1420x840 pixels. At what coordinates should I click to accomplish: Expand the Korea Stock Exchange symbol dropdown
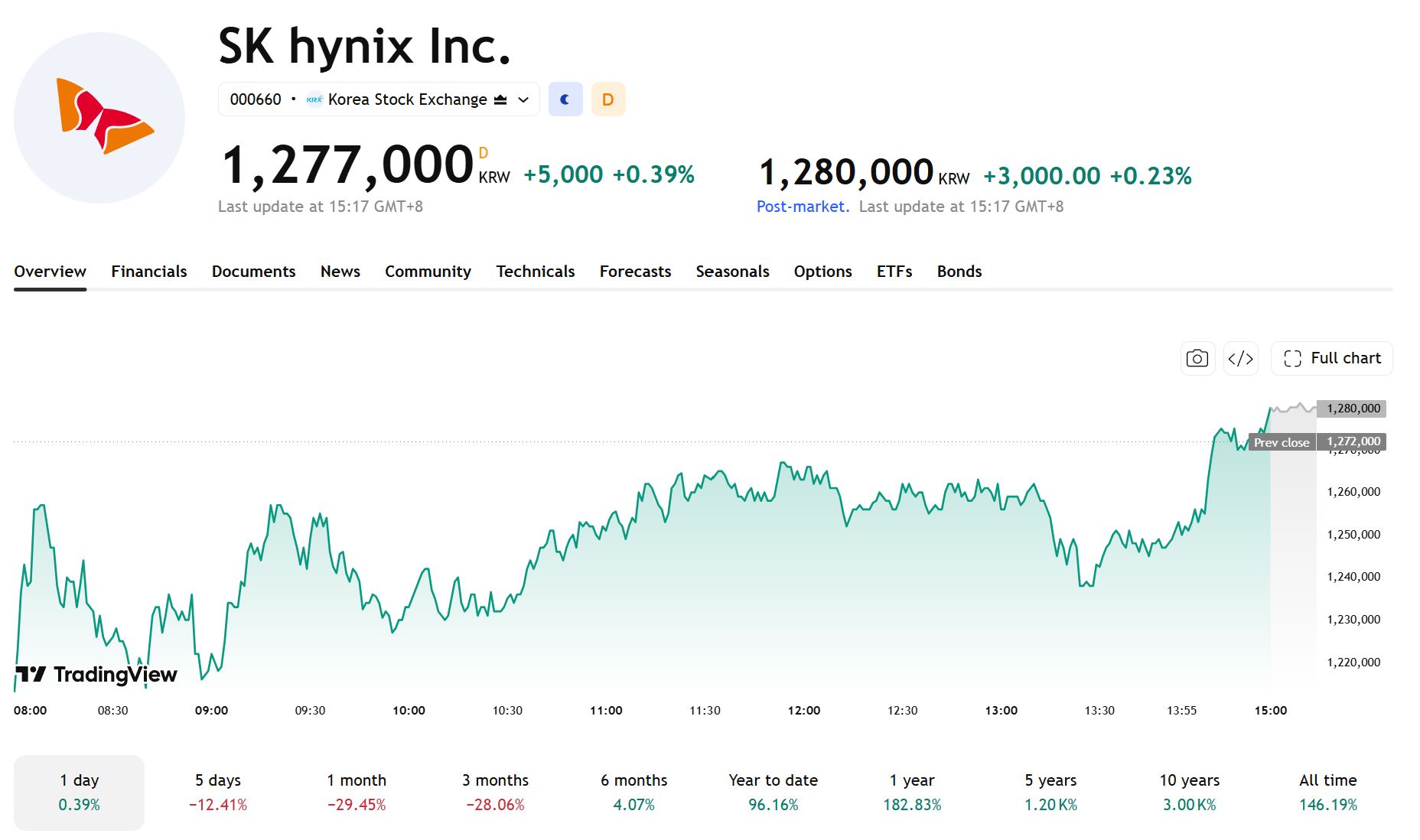click(x=379, y=99)
